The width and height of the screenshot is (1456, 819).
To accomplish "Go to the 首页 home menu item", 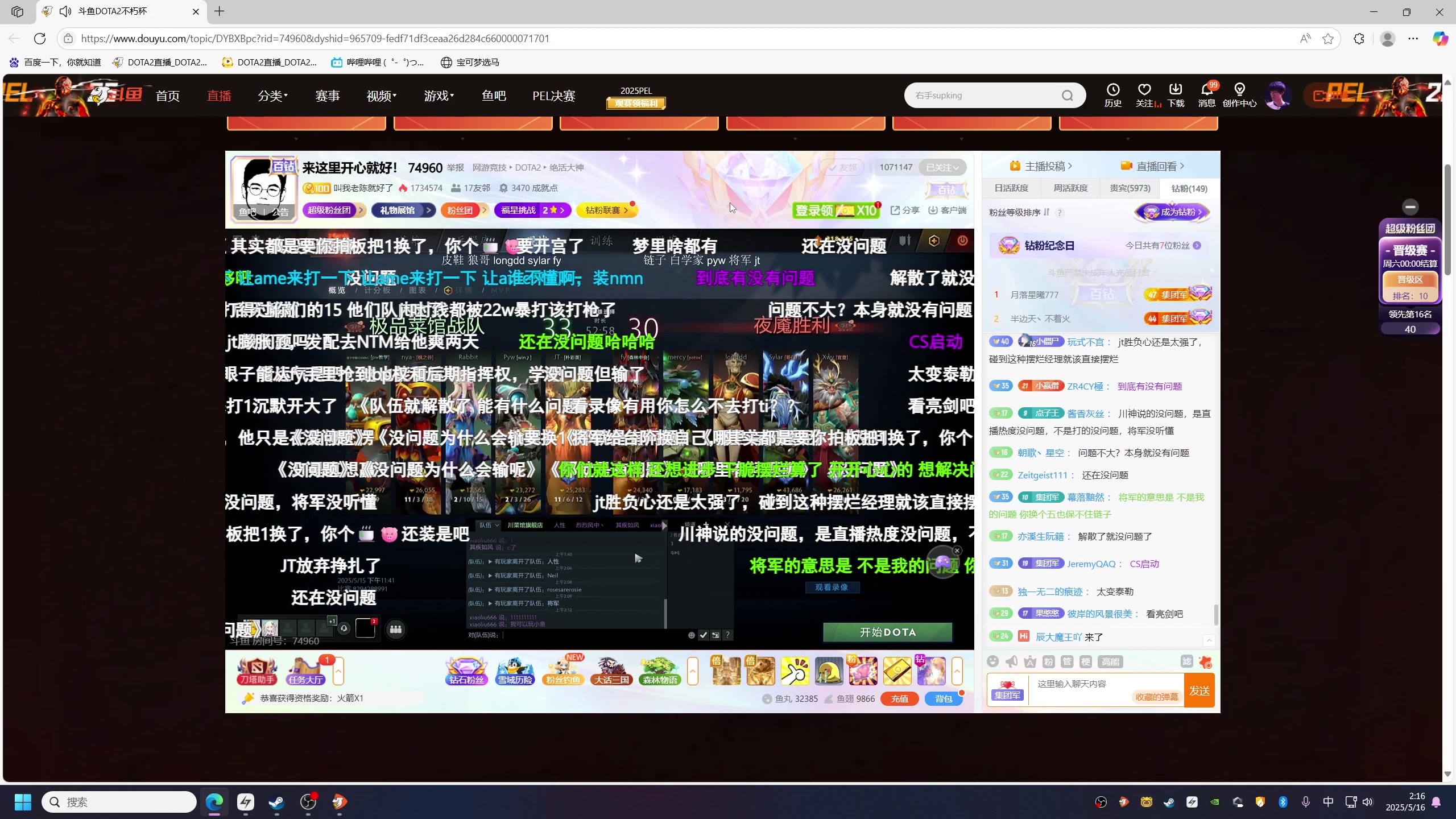I will click(168, 96).
